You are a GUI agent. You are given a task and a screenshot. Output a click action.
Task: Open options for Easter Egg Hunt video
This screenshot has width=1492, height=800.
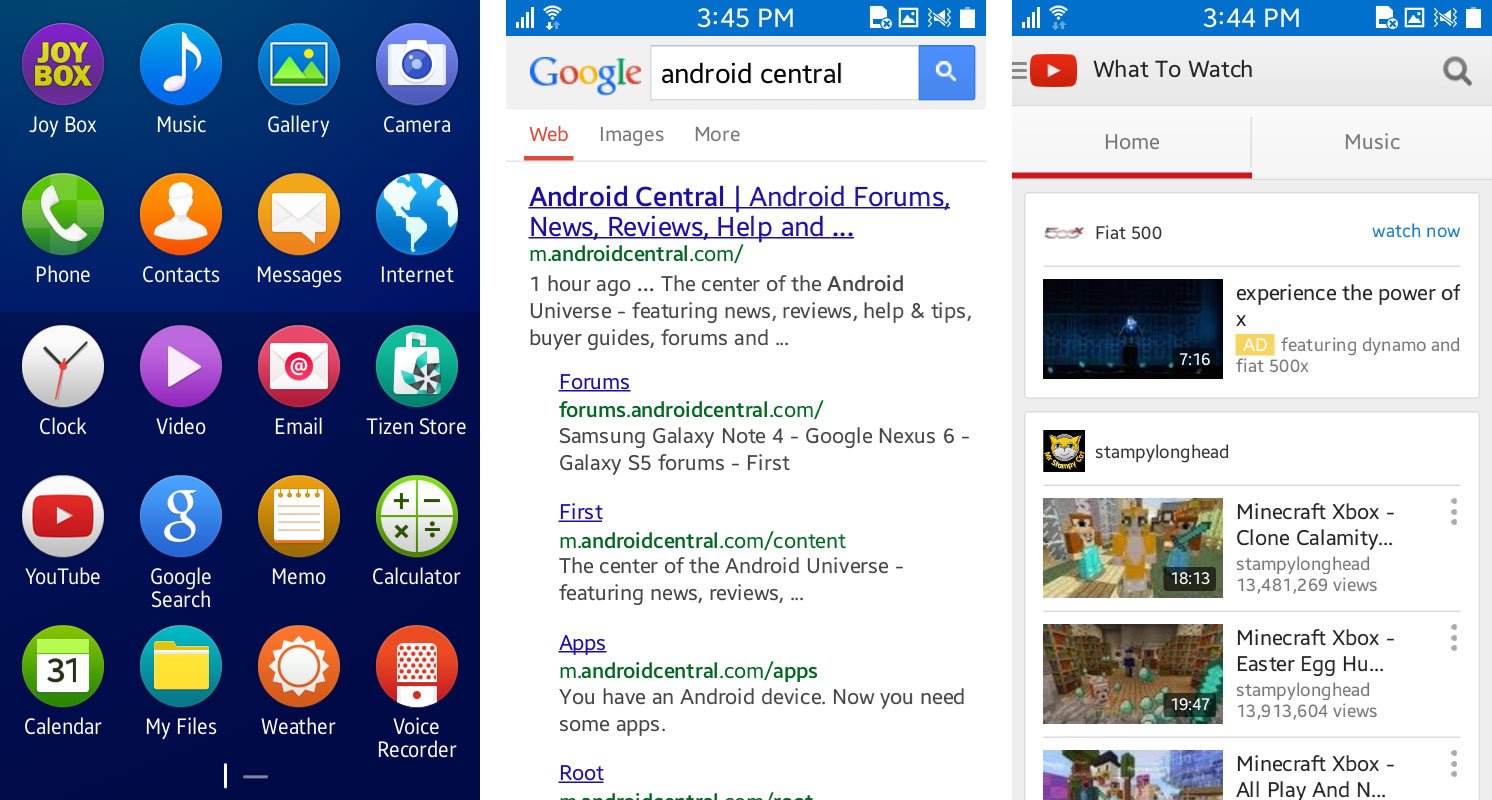(1453, 638)
